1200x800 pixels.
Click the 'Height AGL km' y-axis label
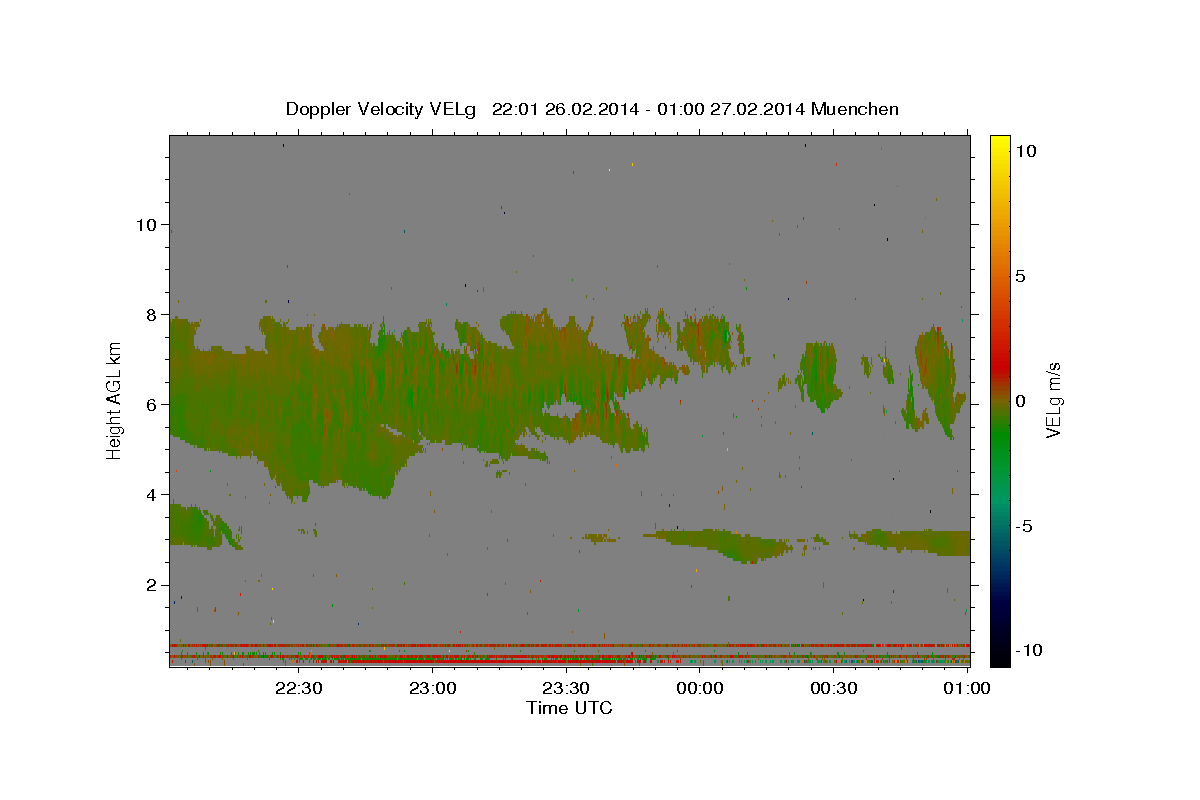(x=115, y=400)
